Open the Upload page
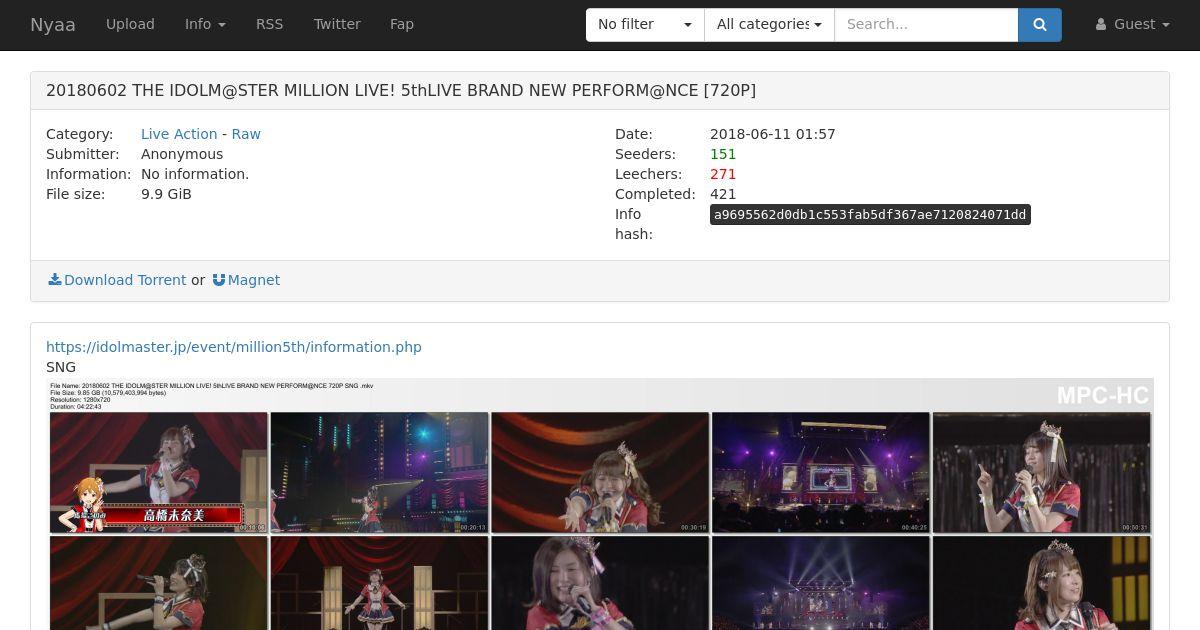The image size is (1200, 630). (x=130, y=24)
